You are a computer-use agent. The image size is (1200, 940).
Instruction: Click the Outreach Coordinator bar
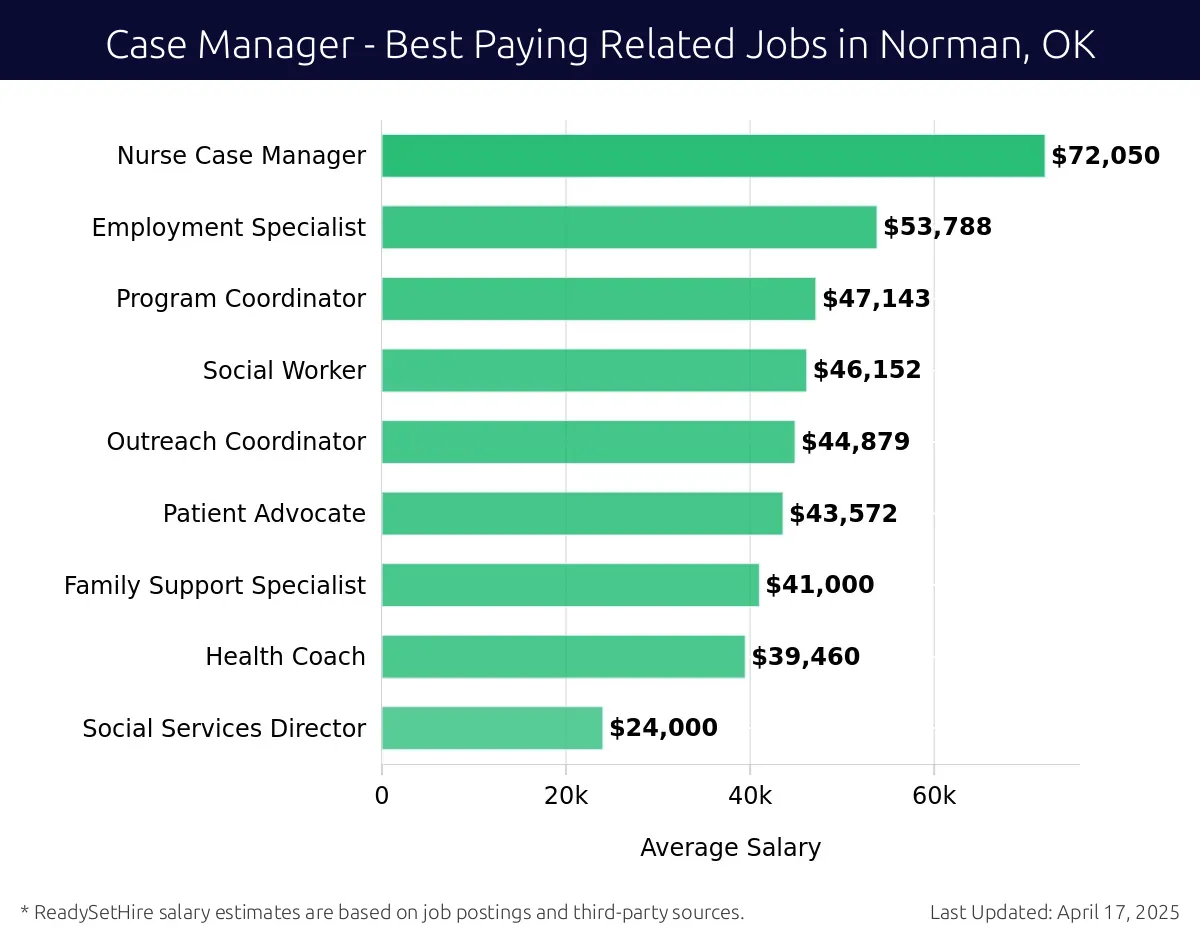[588, 442]
